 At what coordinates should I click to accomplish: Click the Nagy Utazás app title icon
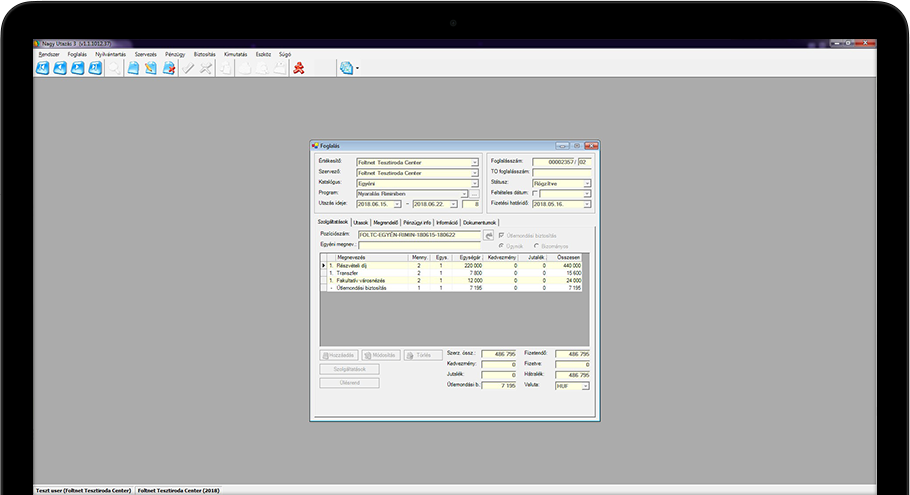click(37, 44)
